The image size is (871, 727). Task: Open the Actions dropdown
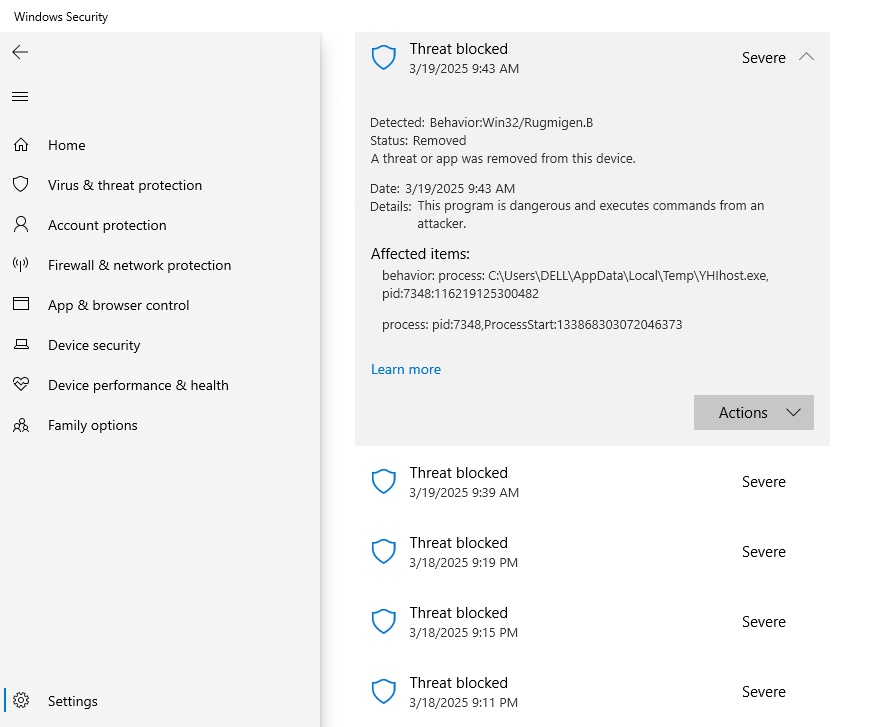pyautogui.click(x=753, y=413)
